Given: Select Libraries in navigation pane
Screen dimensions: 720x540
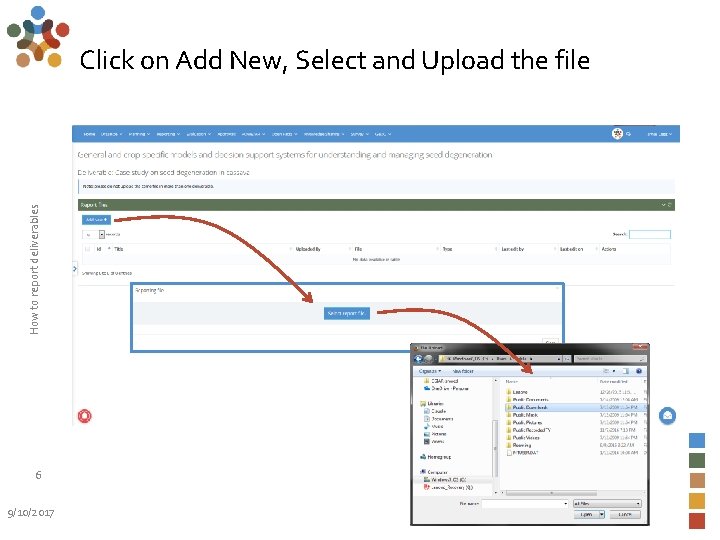Looking at the screenshot, I should point(432,404).
